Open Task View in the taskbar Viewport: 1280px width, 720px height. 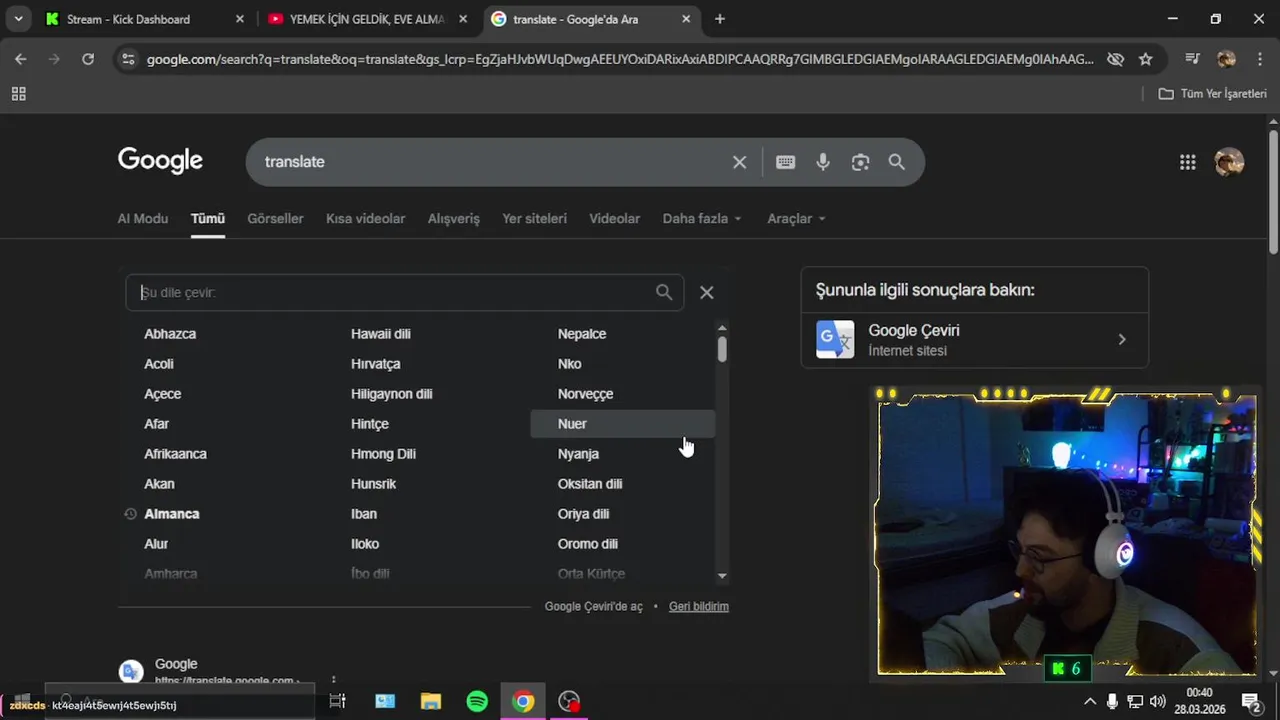pos(338,701)
